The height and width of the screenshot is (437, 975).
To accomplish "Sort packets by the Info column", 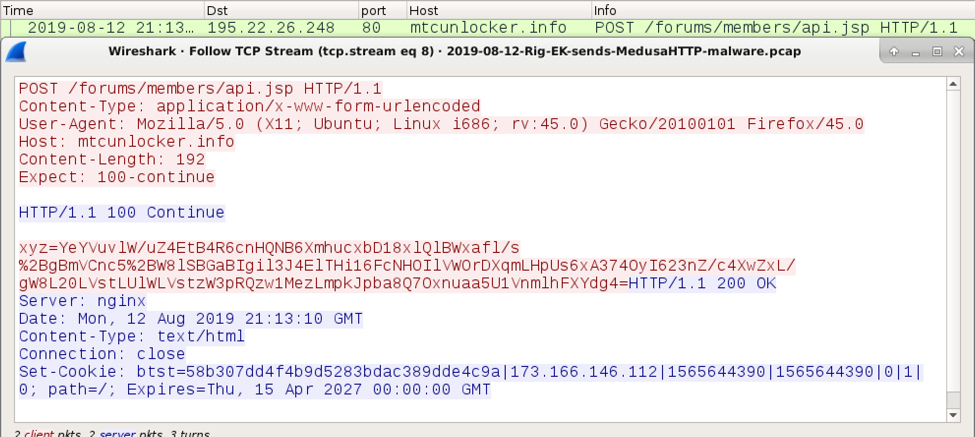I will [x=783, y=11].
